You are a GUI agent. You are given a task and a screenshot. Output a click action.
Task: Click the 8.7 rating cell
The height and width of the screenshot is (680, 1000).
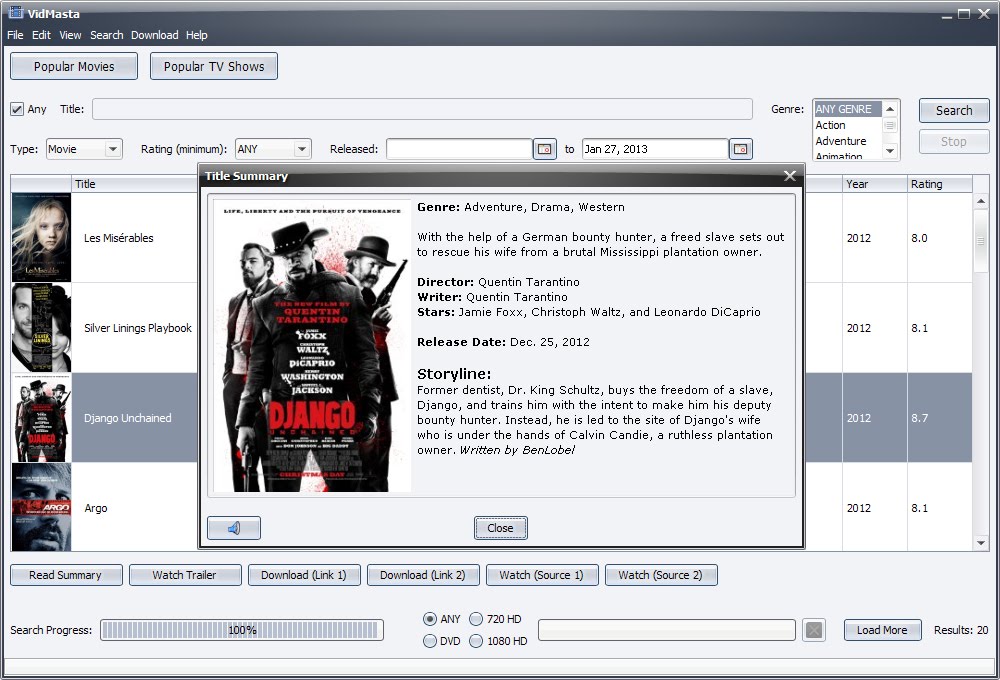pyautogui.click(x=939, y=418)
